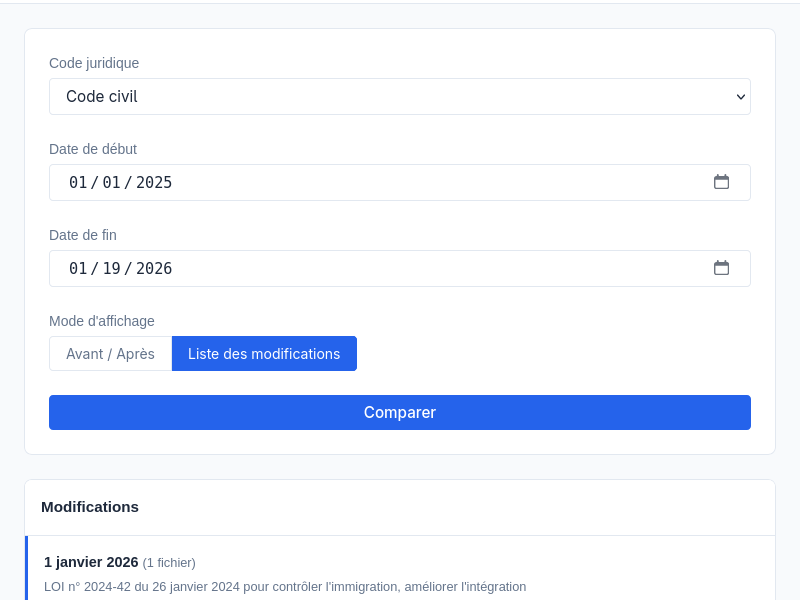
Task: Open the calendar picker for Date de début
Action: (721, 182)
